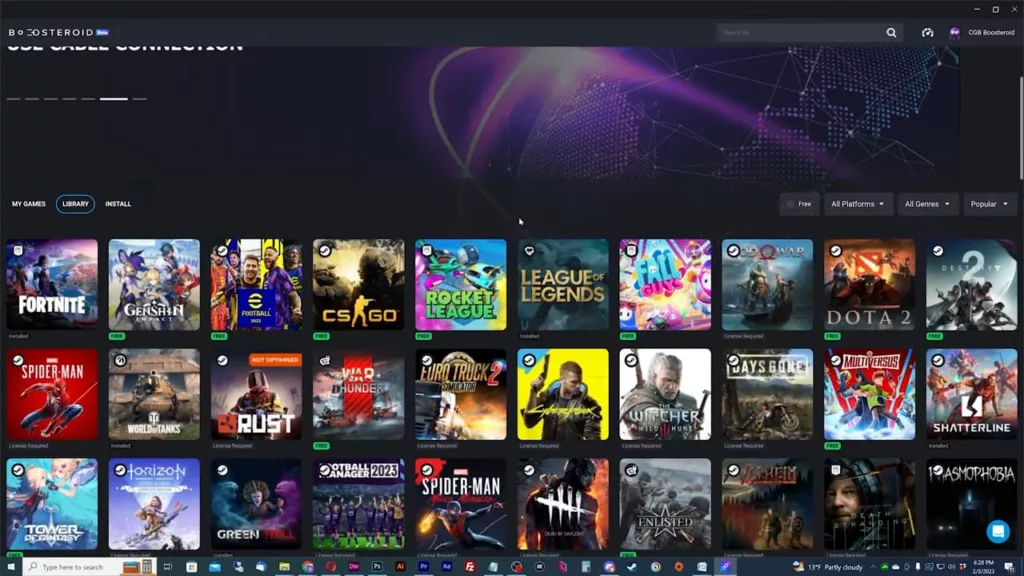Open the notification center icon
Image resolution: width=1024 pixels, height=576 pixels.
(x=1009, y=567)
